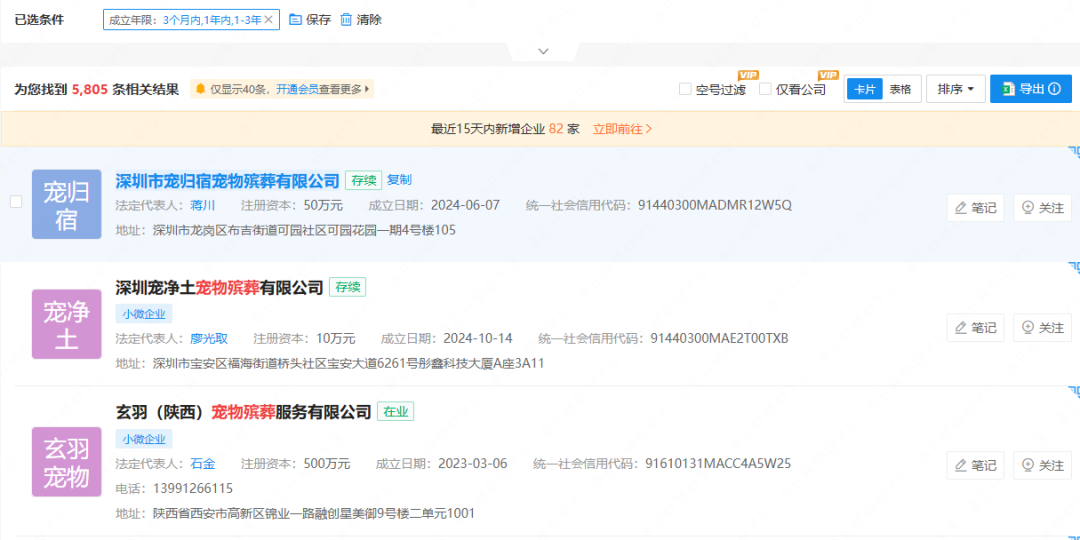Click 笔记 for 深圳市宠归宿宠物殡葬有限公司
The height and width of the screenshot is (540, 1080).
975,208
